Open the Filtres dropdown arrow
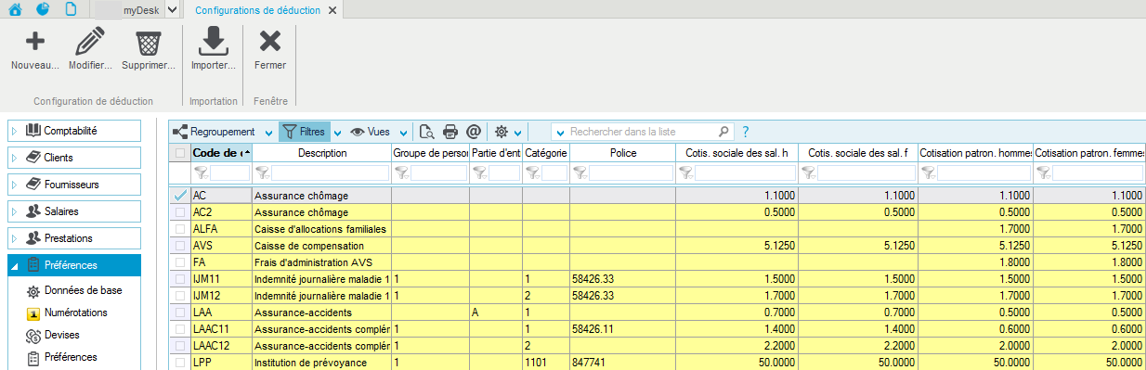 tap(338, 132)
